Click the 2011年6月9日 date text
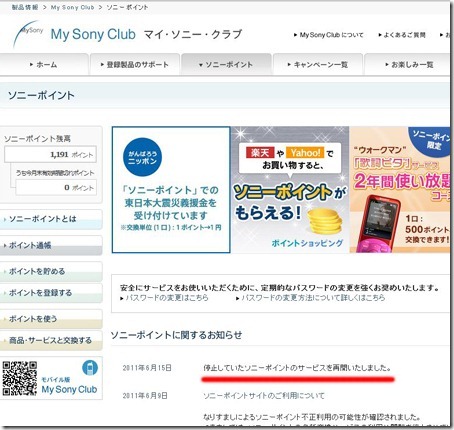Screen dimensions: 454x430 (x=145, y=396)
